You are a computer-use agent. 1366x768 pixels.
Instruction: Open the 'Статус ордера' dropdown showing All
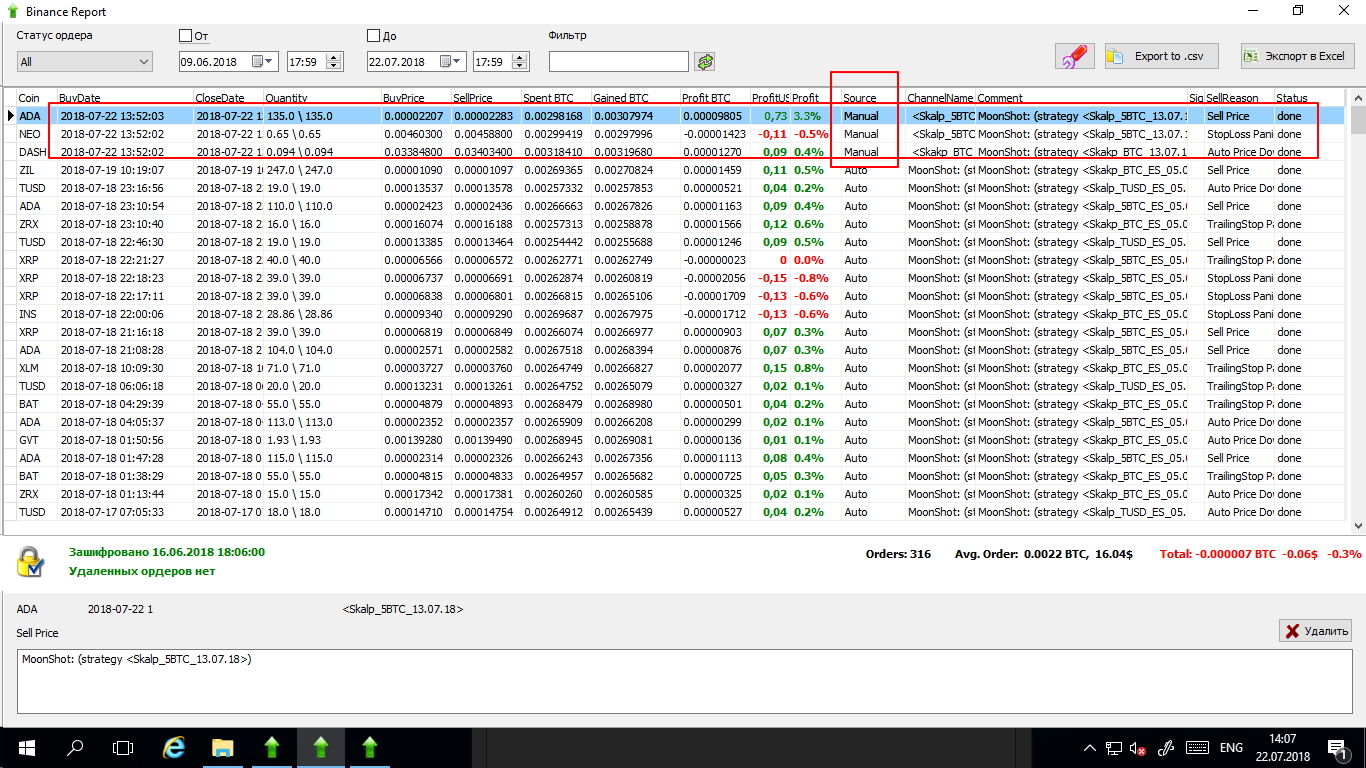point(85,62)
